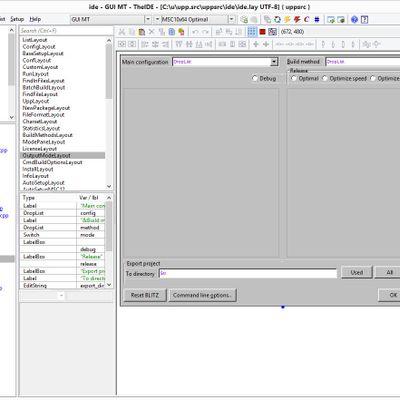Open the Main configuration DropList
The height and width of the screenshot is (400, 400).
(274, 62)
